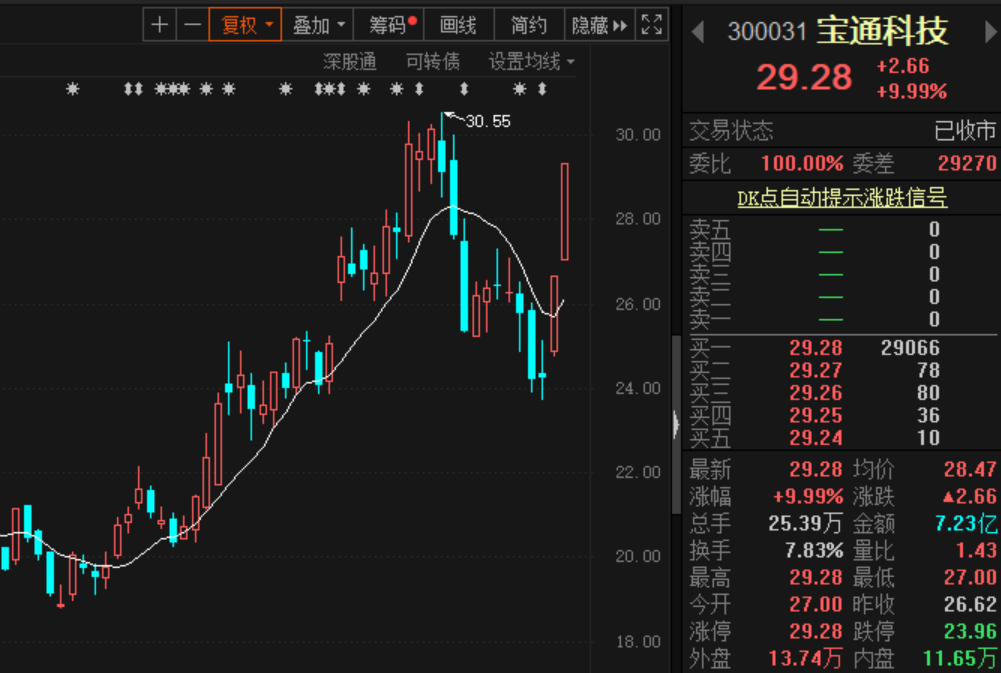Go to next stock with right arrow
This screenshot has height=673, width=1001.
991,31
